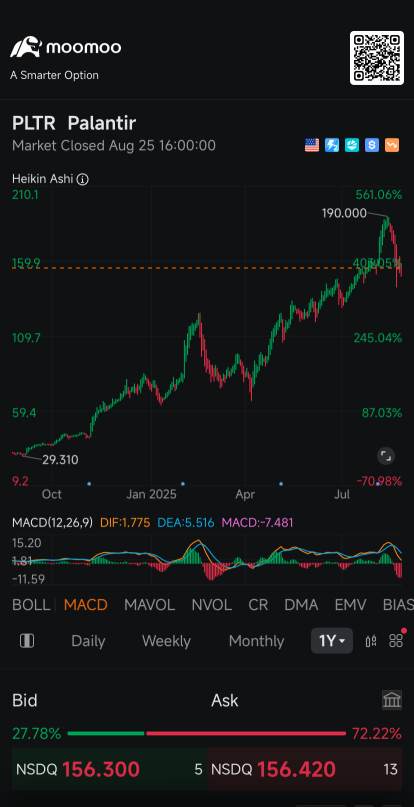Expand chart to fullscreen
The width and height of the screenshot is (414, 807).
pyautogui.click(x=386, y=455)
